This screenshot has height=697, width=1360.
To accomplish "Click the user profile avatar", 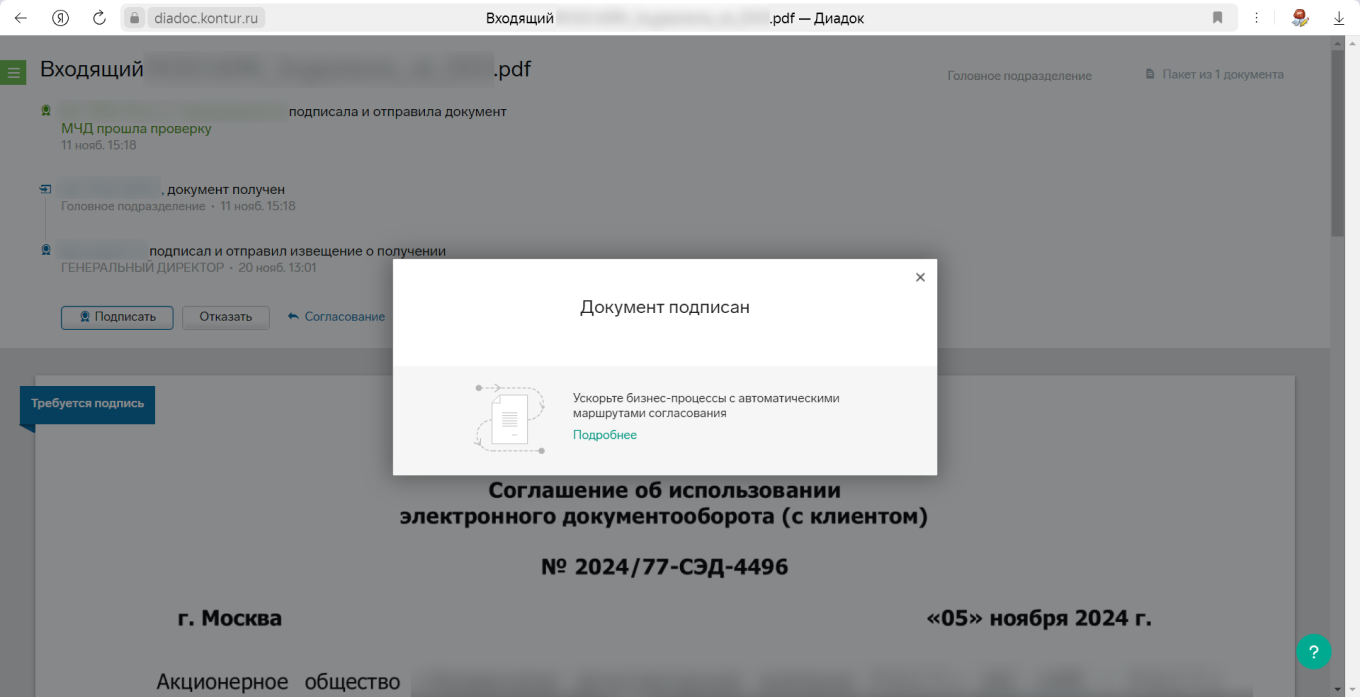I will (1298, 17).
